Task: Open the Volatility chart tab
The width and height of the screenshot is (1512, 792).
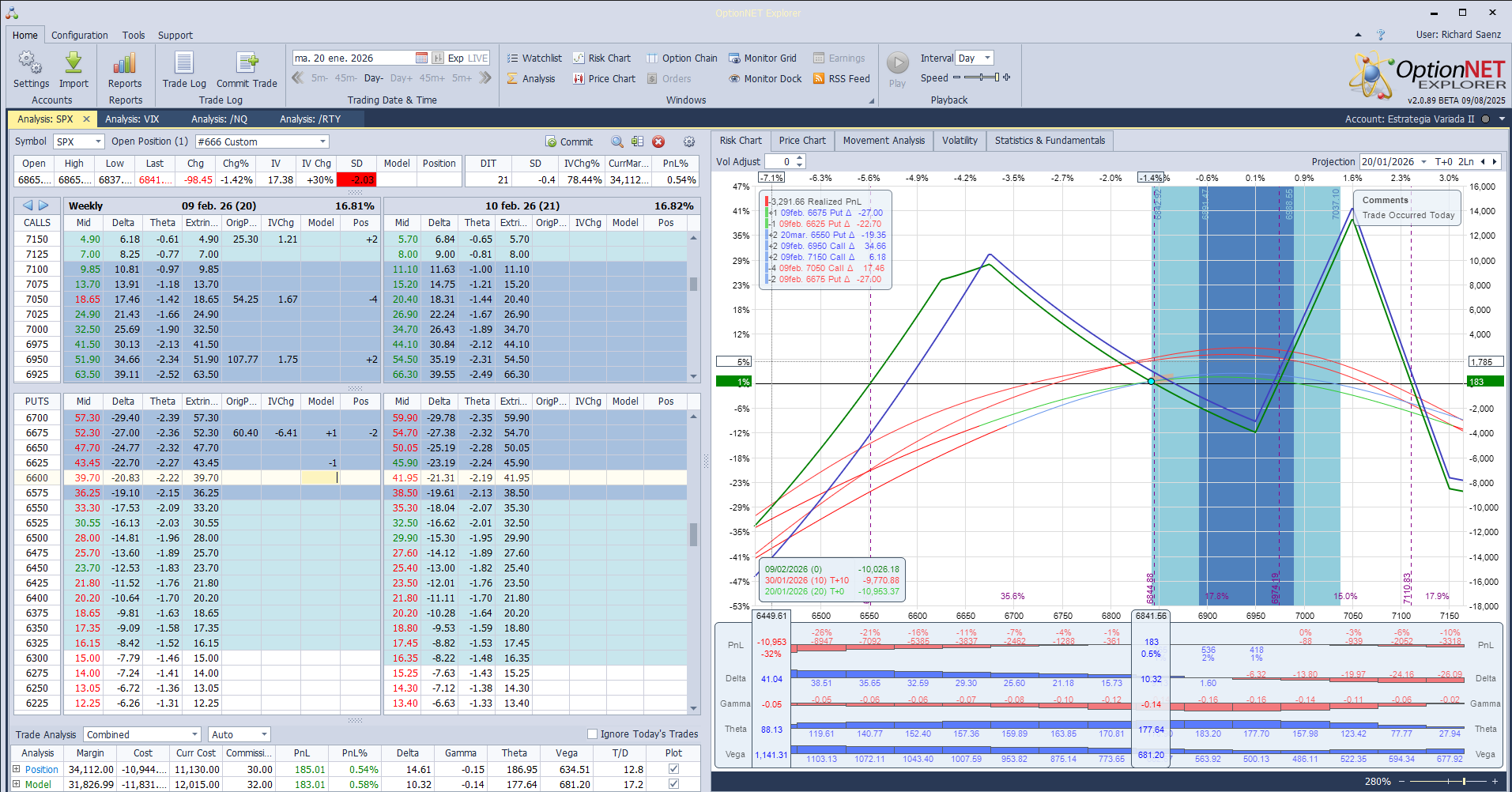Action: point(960,141)
